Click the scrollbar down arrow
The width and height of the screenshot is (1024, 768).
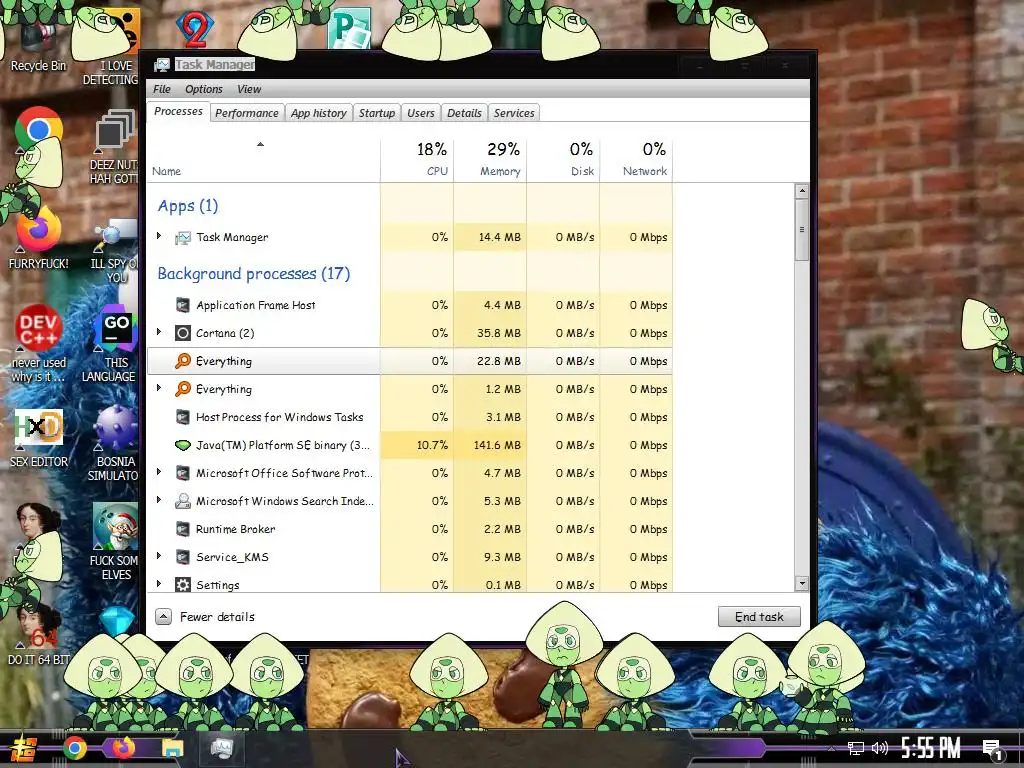tap(802, 584)
